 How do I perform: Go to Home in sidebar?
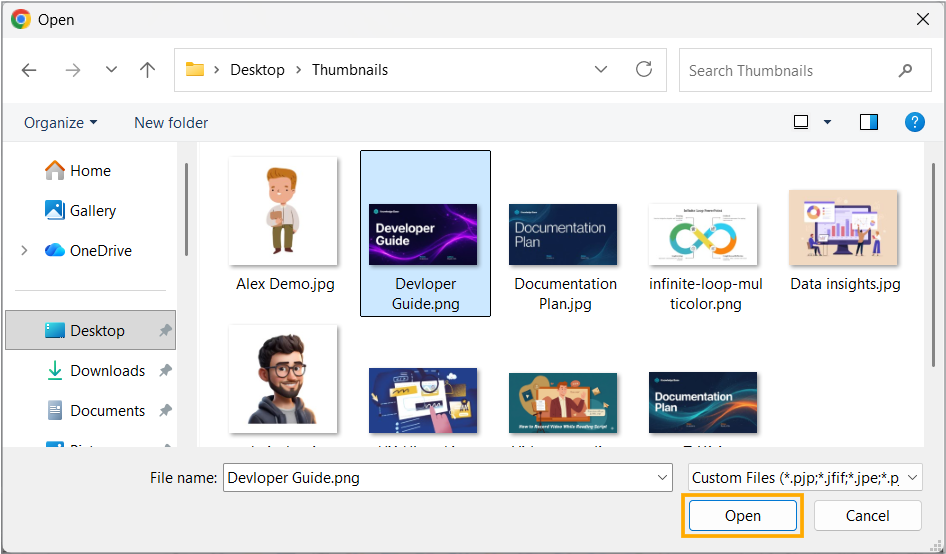[78, 171]
